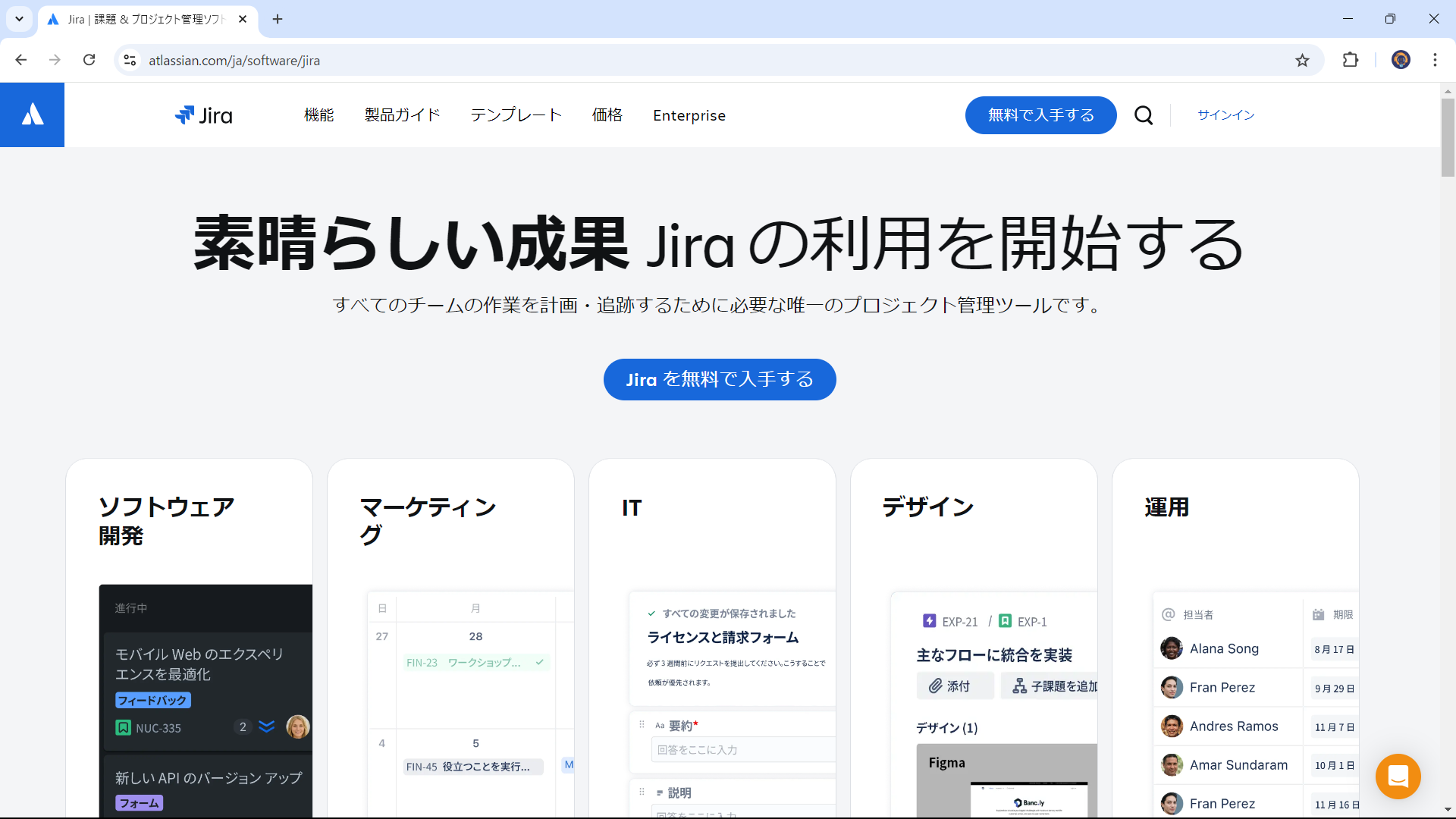
Task: Click the Jira logo in the header
Action: (x=204, y=115)
